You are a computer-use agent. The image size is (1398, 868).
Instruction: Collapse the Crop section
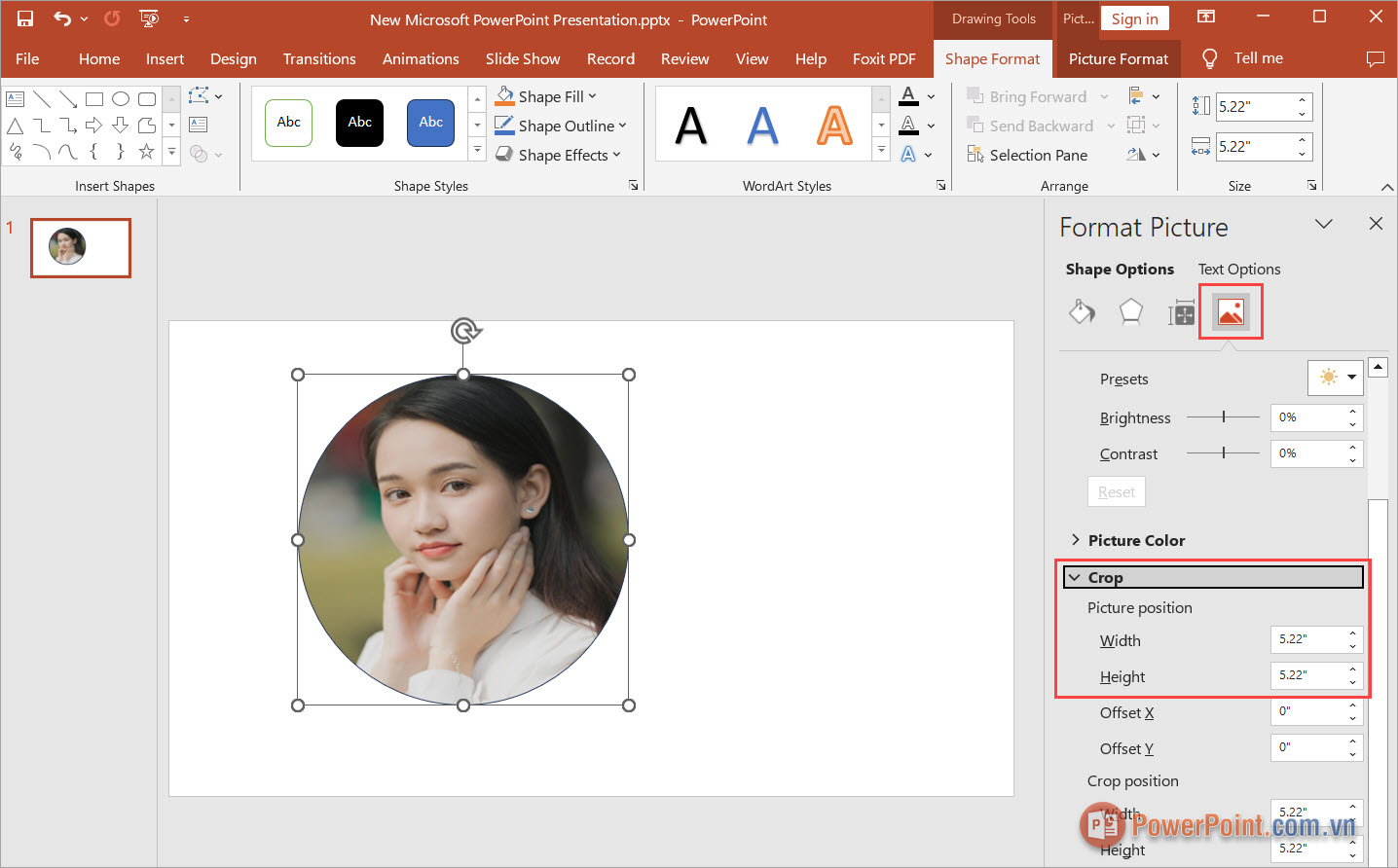coord(1108,576)
